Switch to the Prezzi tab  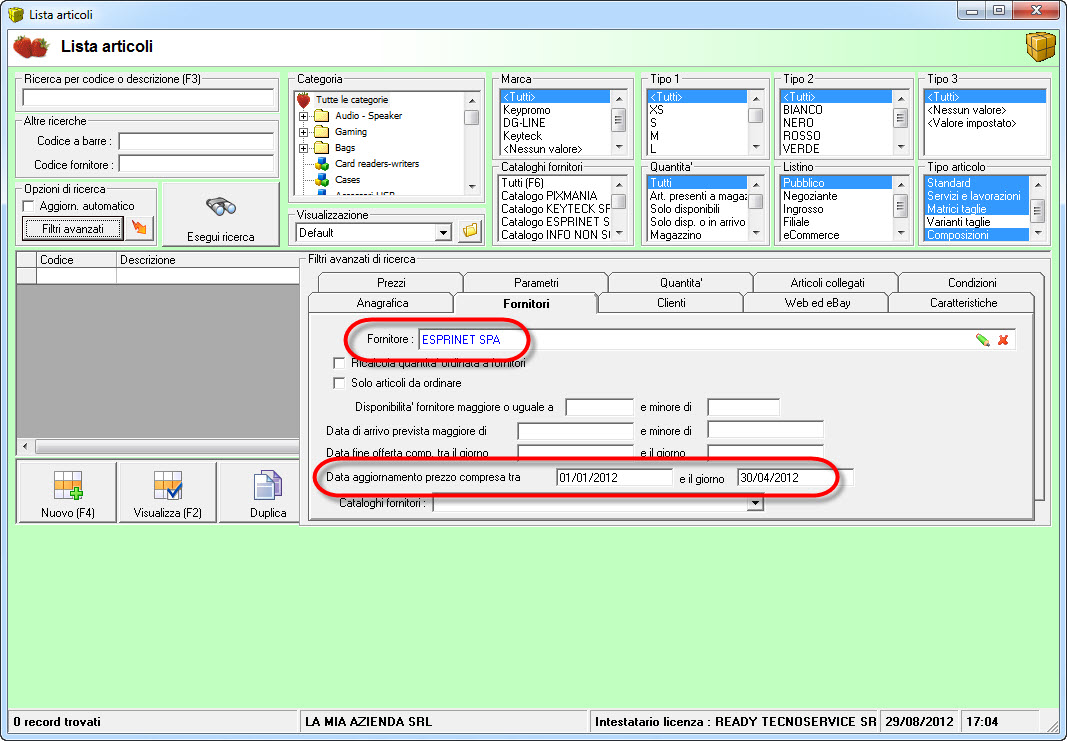point(391,282)
